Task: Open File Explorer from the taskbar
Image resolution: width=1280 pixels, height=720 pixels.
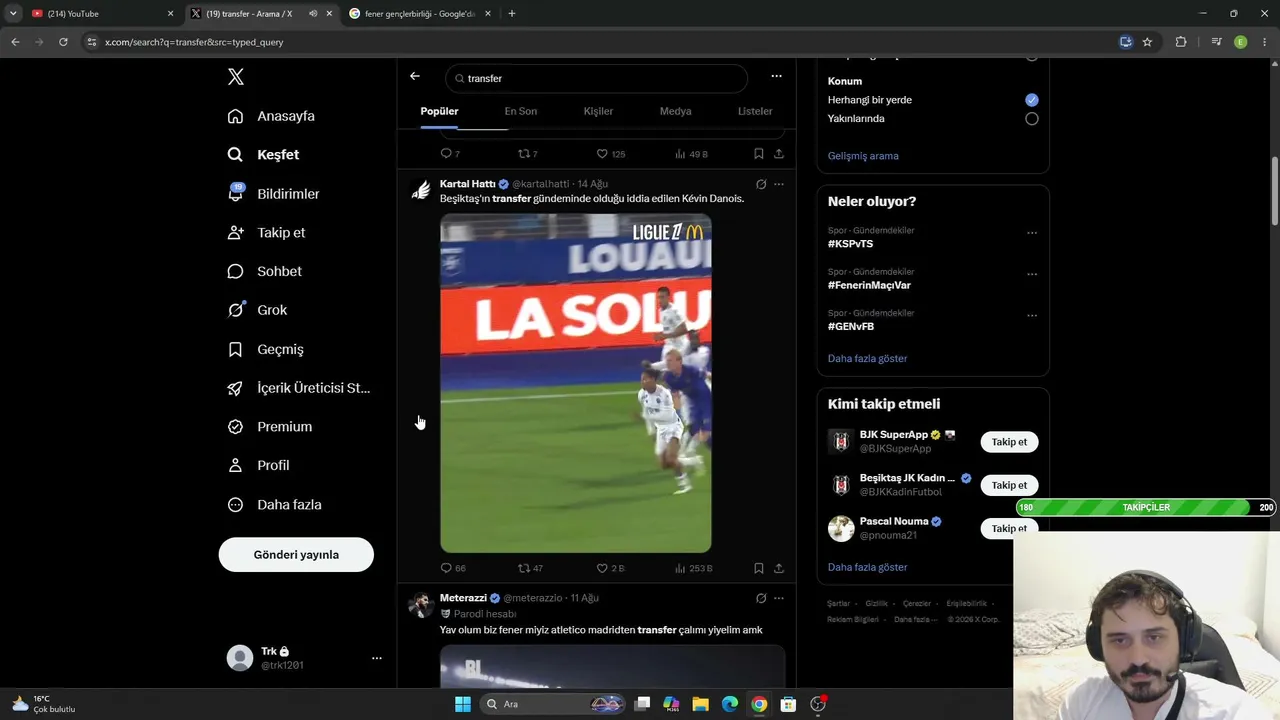Action: [x=701, y=704]
